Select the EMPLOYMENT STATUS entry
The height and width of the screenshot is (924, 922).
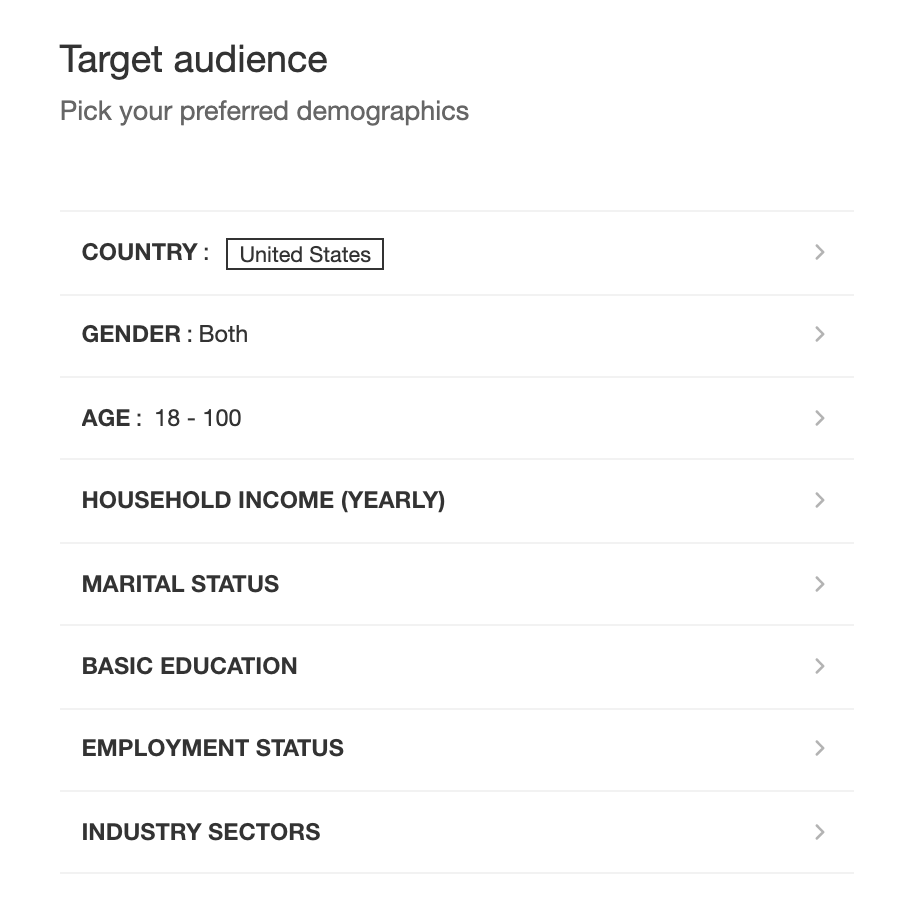click(x=212, y=748)
